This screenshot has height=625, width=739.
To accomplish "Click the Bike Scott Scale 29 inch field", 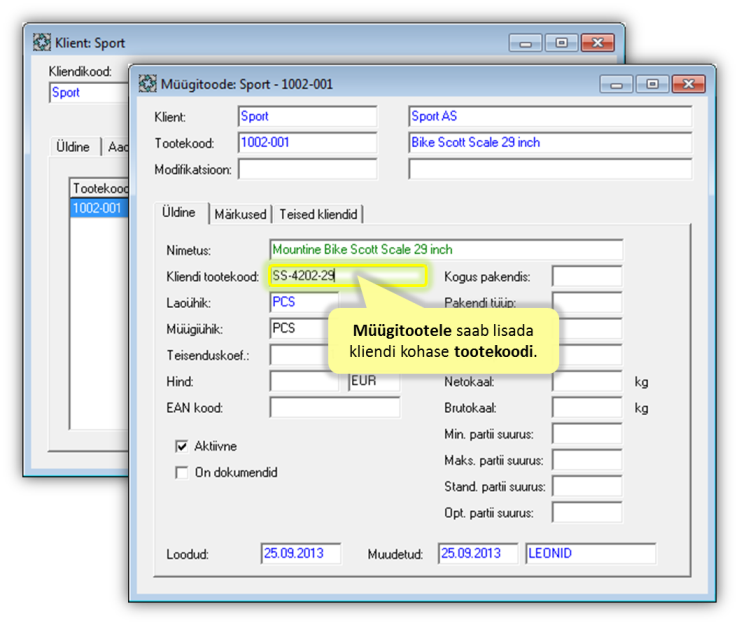I will click(x=550, y=143).
